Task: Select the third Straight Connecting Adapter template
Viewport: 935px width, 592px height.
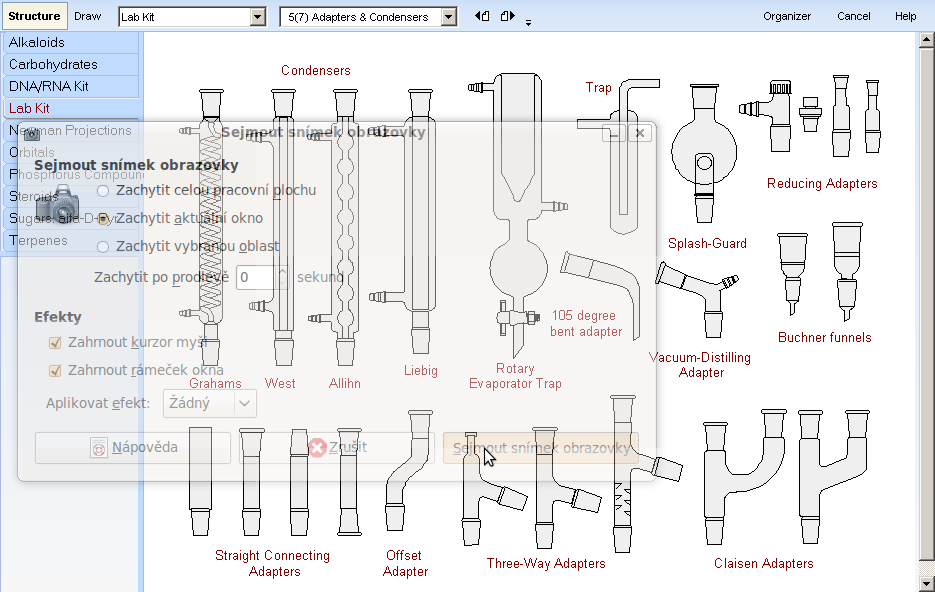Action: pyautogui.click(x=299, y=481)
